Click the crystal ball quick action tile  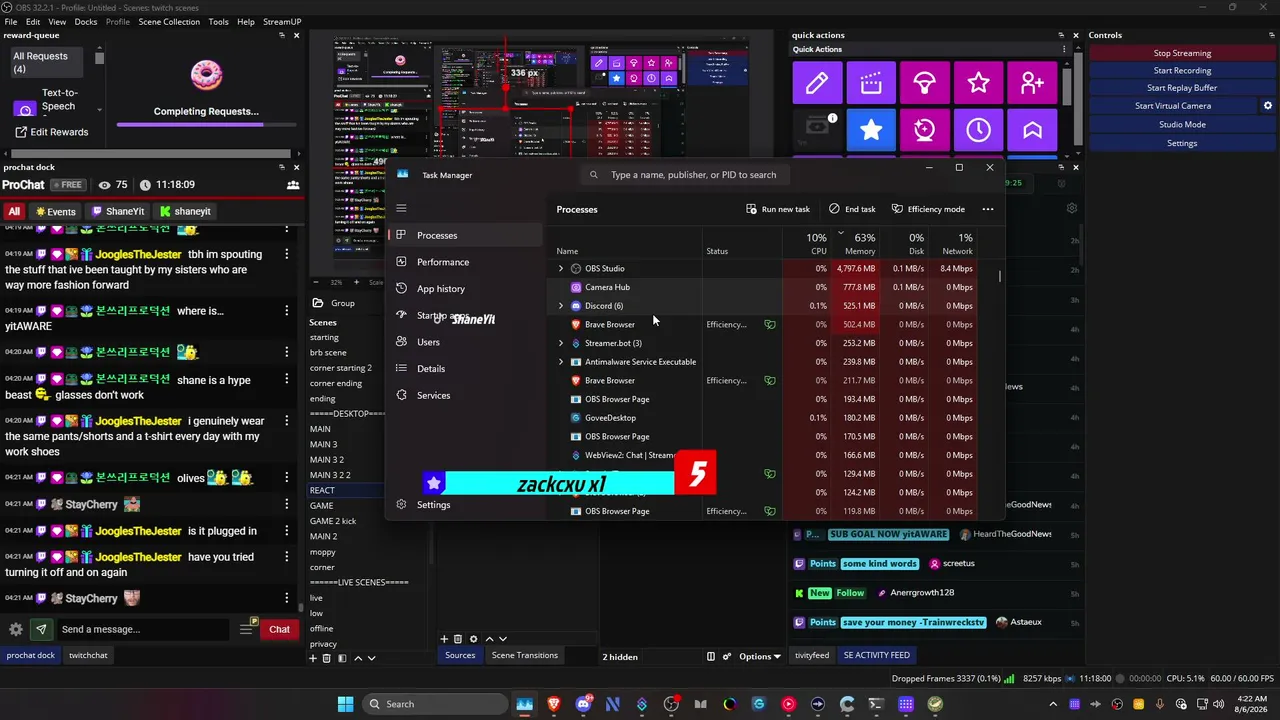[925, 130]
